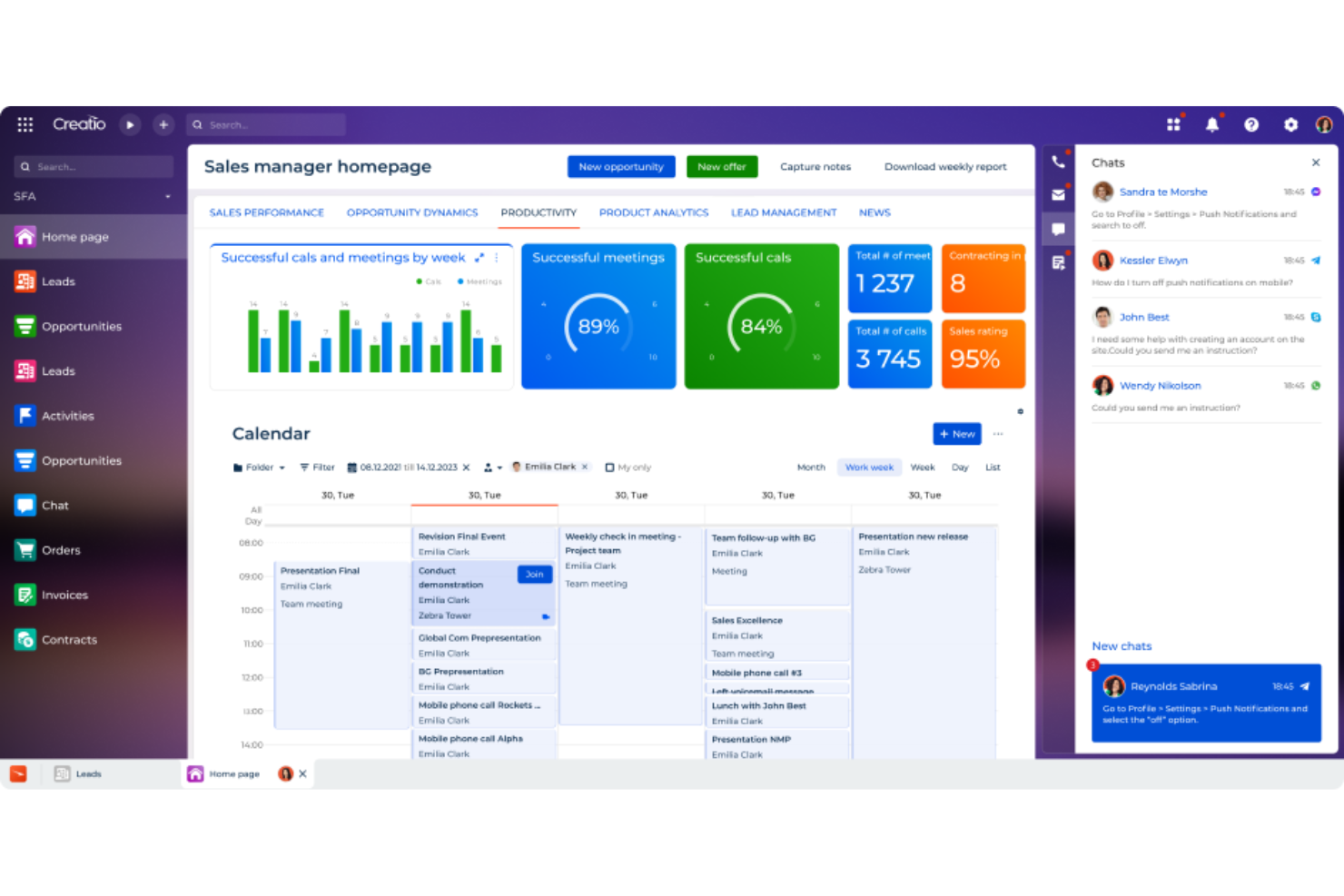This screenshot has width=1344, height=896.
Task: Switch calendar view to Day
Action: 960,467
